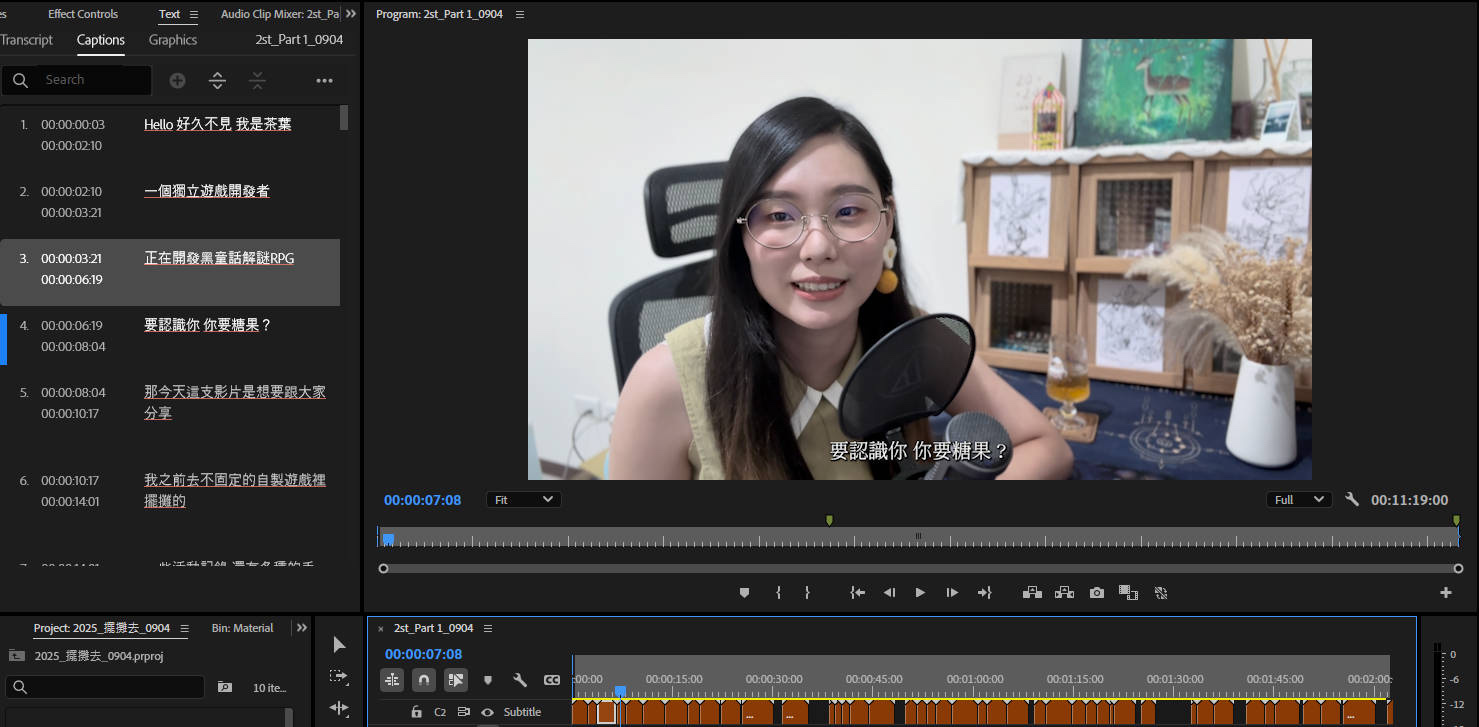The width and height of the screenshot is (1479, 727).
Task: Toggle insert sequences as nests option
Action: (x=392, y=680)
